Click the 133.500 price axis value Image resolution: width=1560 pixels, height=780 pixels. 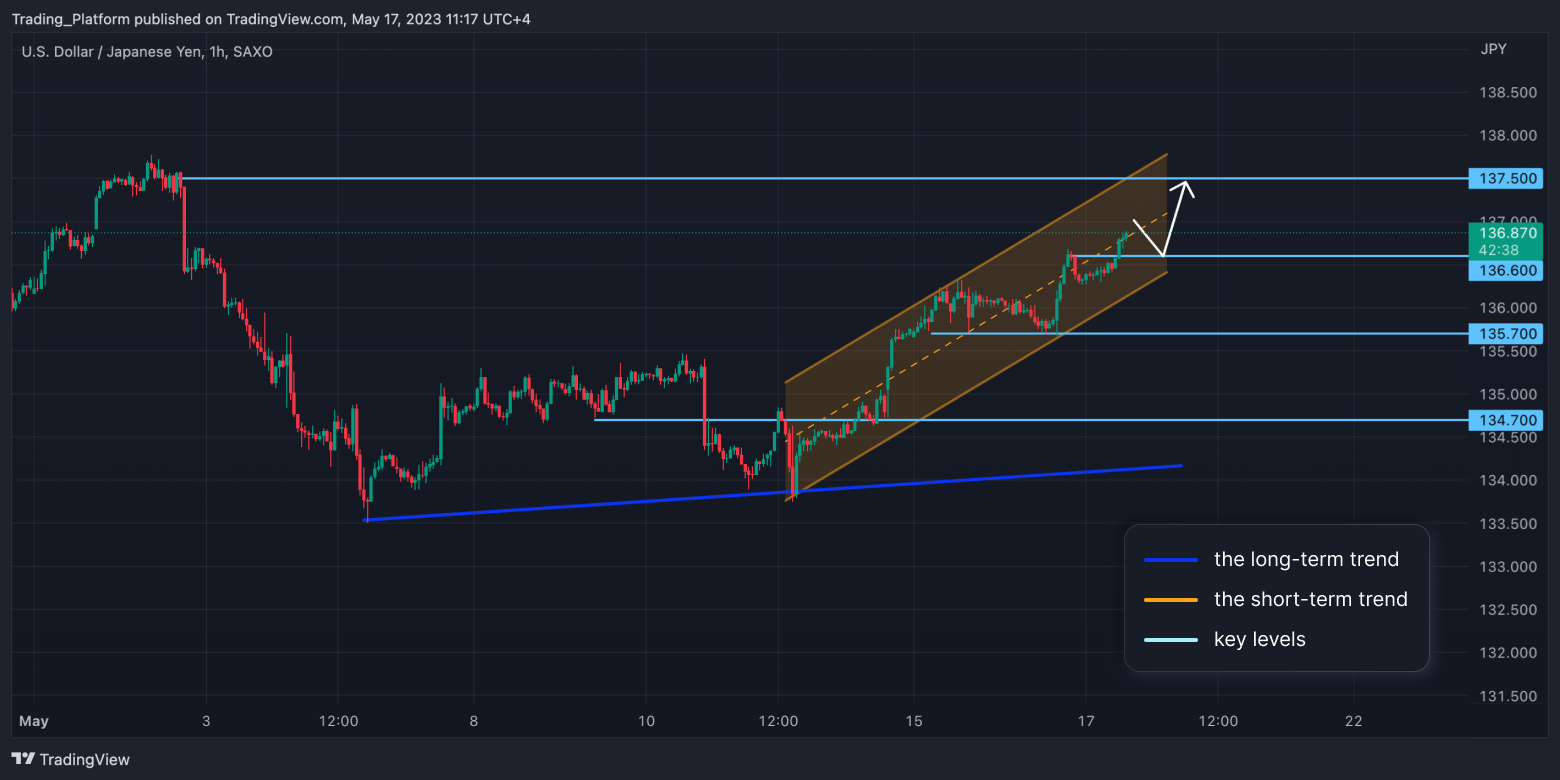(x=1507, y=524)
